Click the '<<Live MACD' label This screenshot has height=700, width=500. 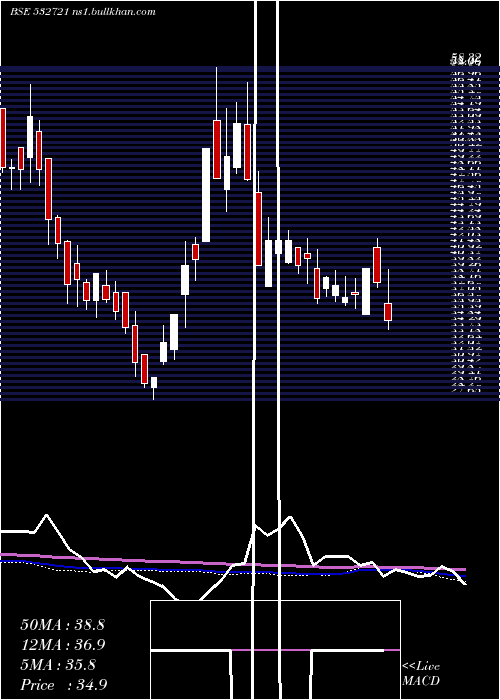click(x=421, y=674)
